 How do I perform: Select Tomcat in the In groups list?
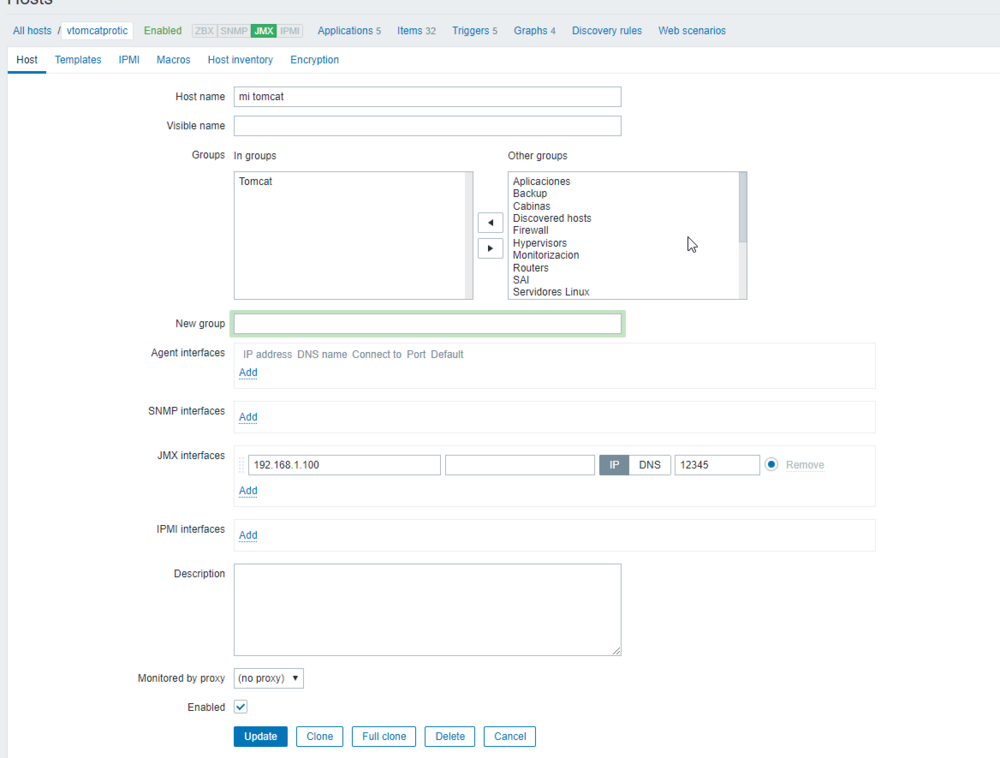(255, 182)
